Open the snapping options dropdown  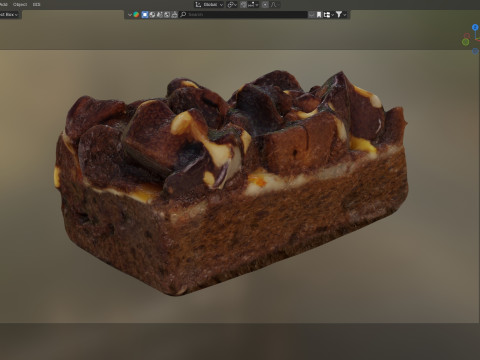click(253, 5)
